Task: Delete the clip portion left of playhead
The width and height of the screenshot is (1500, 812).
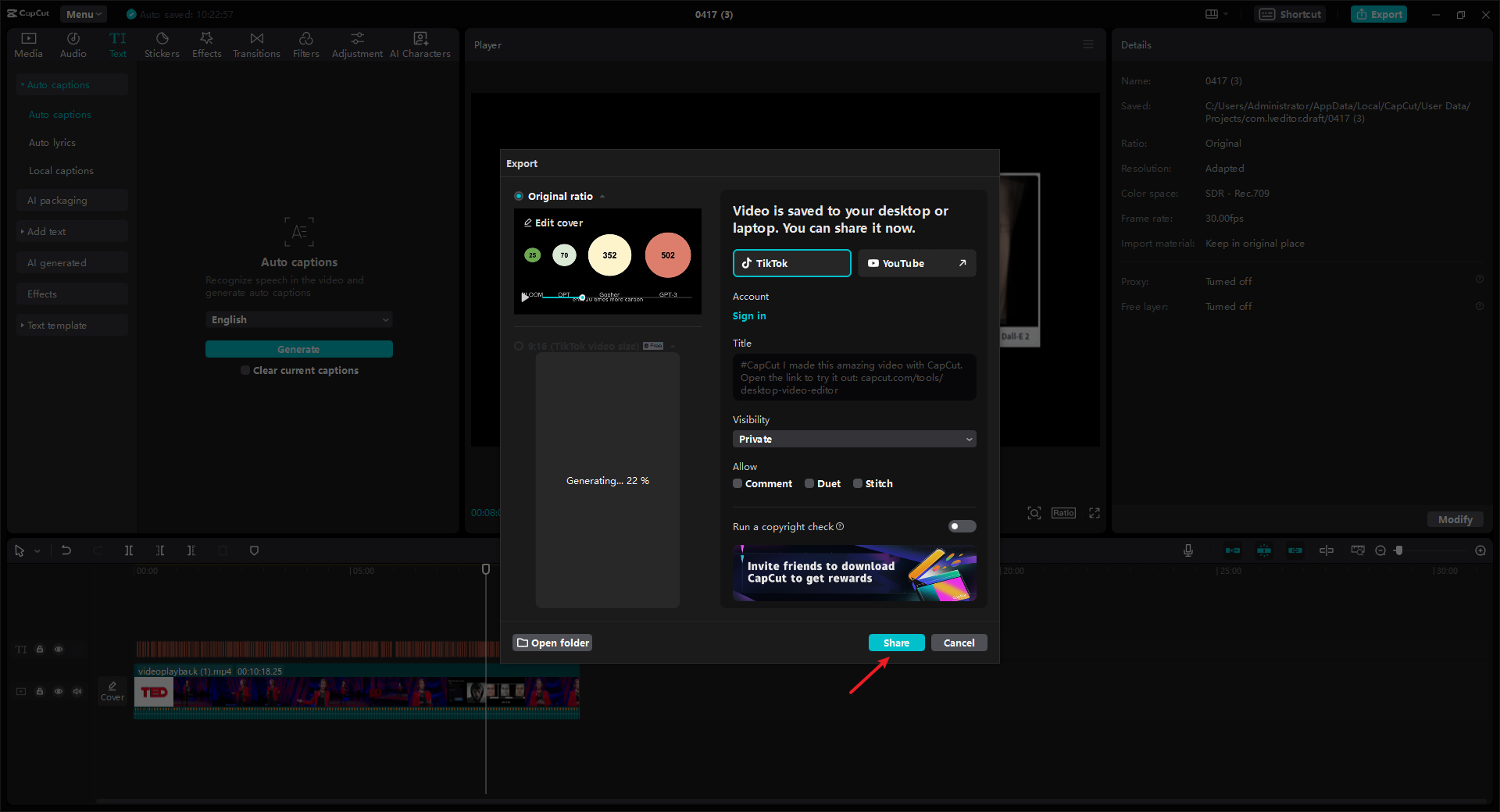Action: click(x=160, y=550)
